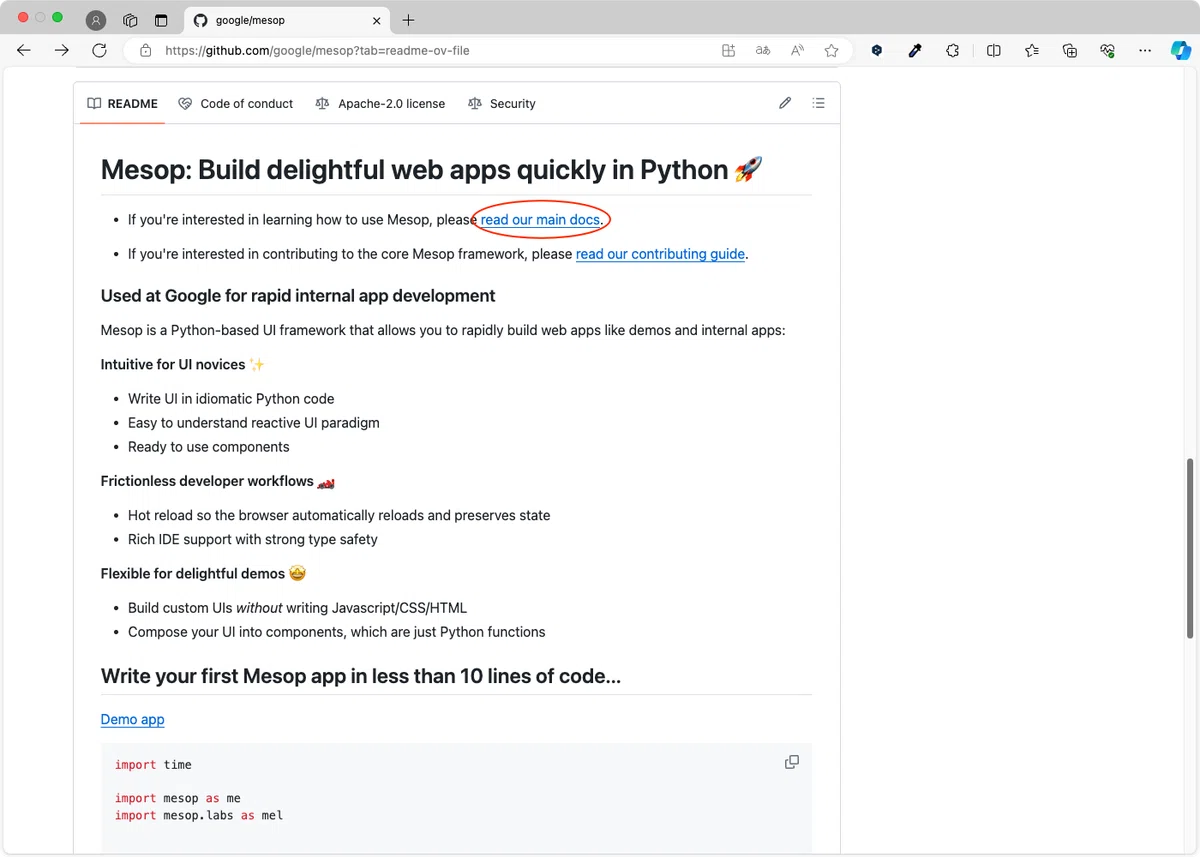Open a new browser tab

click(x=408, y=20)
